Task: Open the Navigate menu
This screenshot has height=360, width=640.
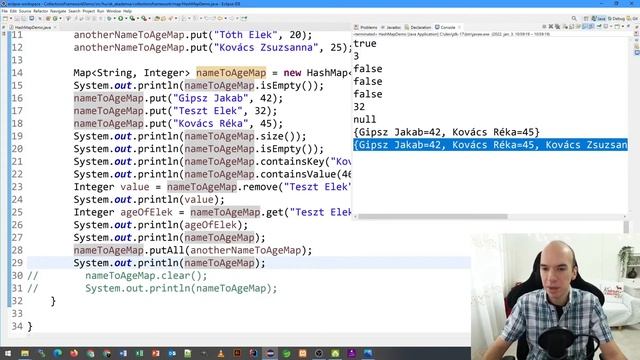Action: [58, 11]
